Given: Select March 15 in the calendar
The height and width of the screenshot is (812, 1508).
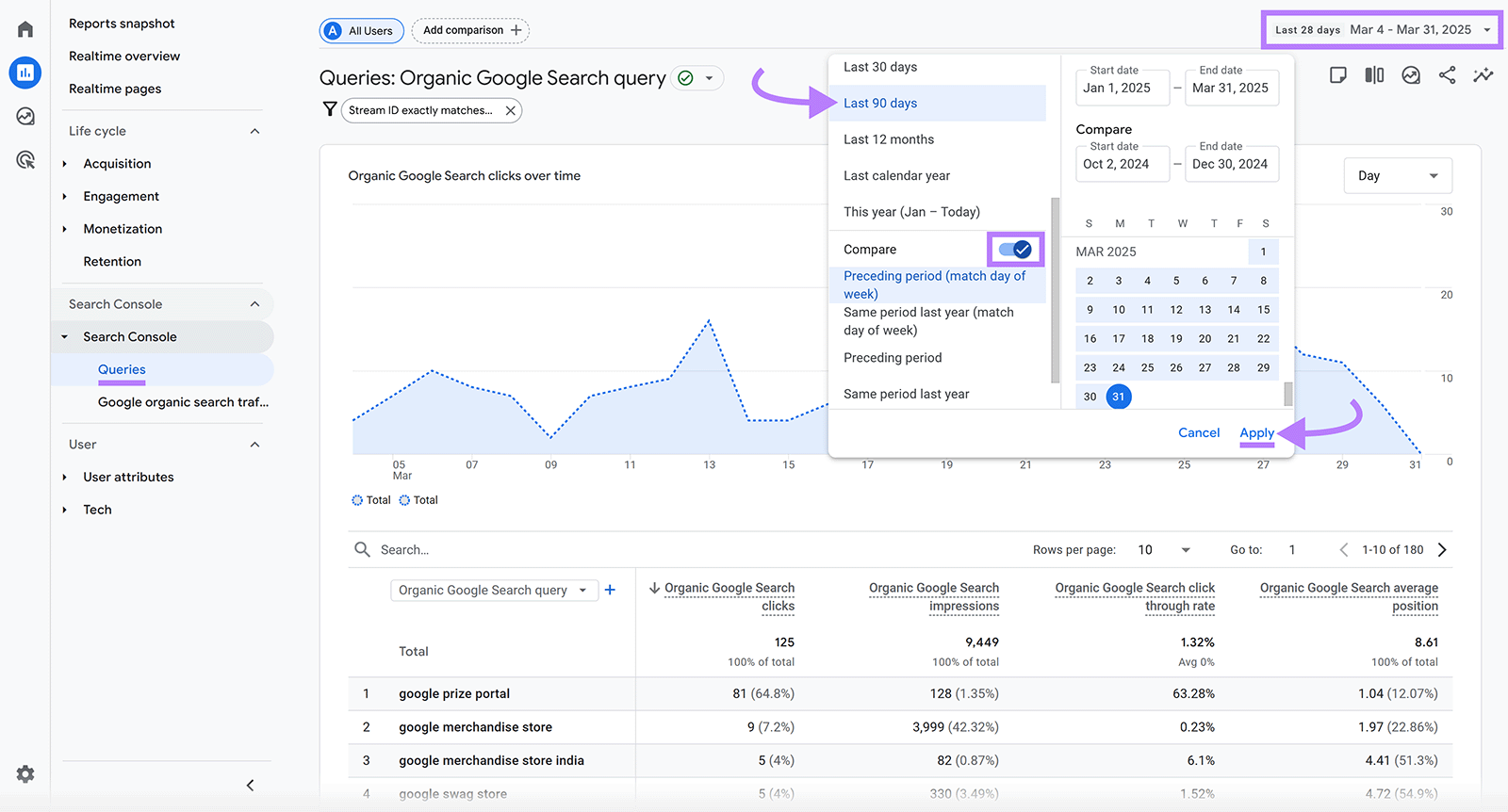Looking at the screenshot, I should click(x=1264, y=310).
